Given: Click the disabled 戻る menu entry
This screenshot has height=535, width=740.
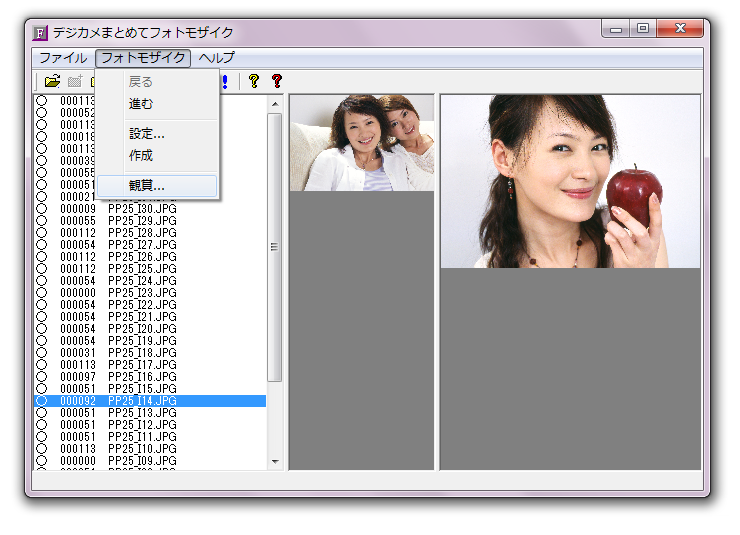Looking at the screenshot, I should coord(157,82).
